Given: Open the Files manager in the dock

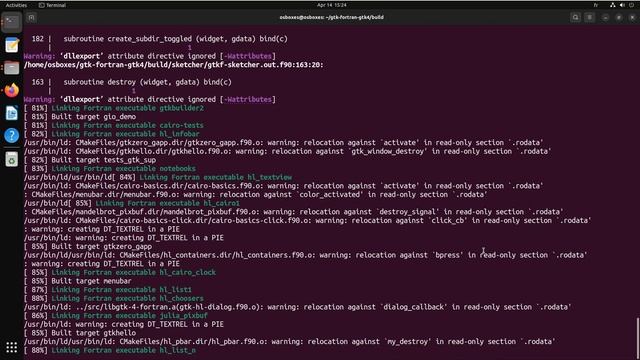Looking at the screenshot, I should (11, 68).
